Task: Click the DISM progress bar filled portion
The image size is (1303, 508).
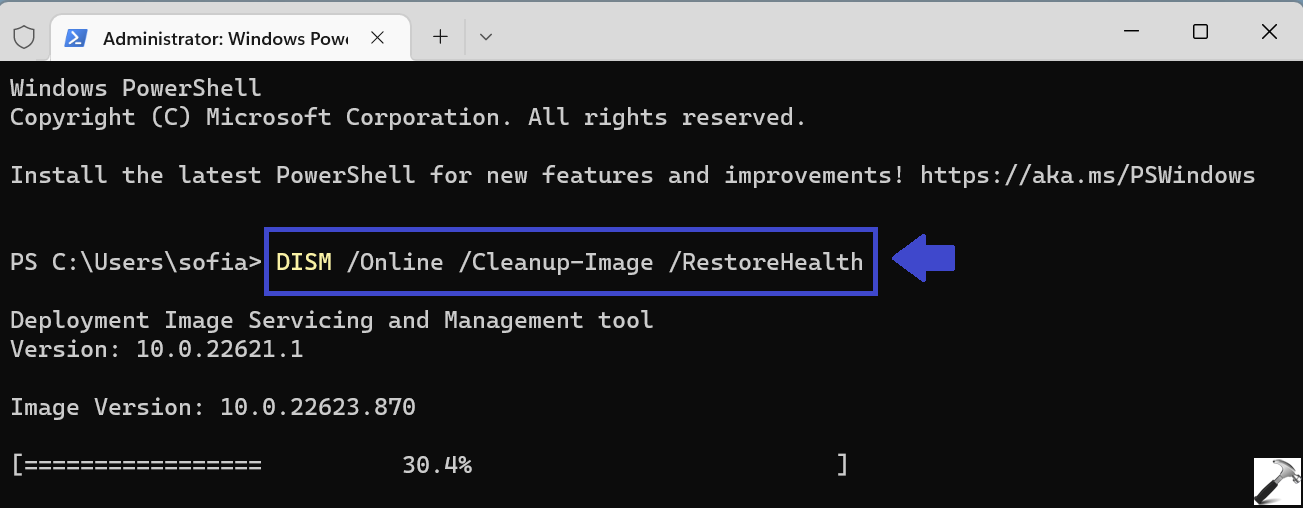Action: pyautogui.click(x=140, y=465)
